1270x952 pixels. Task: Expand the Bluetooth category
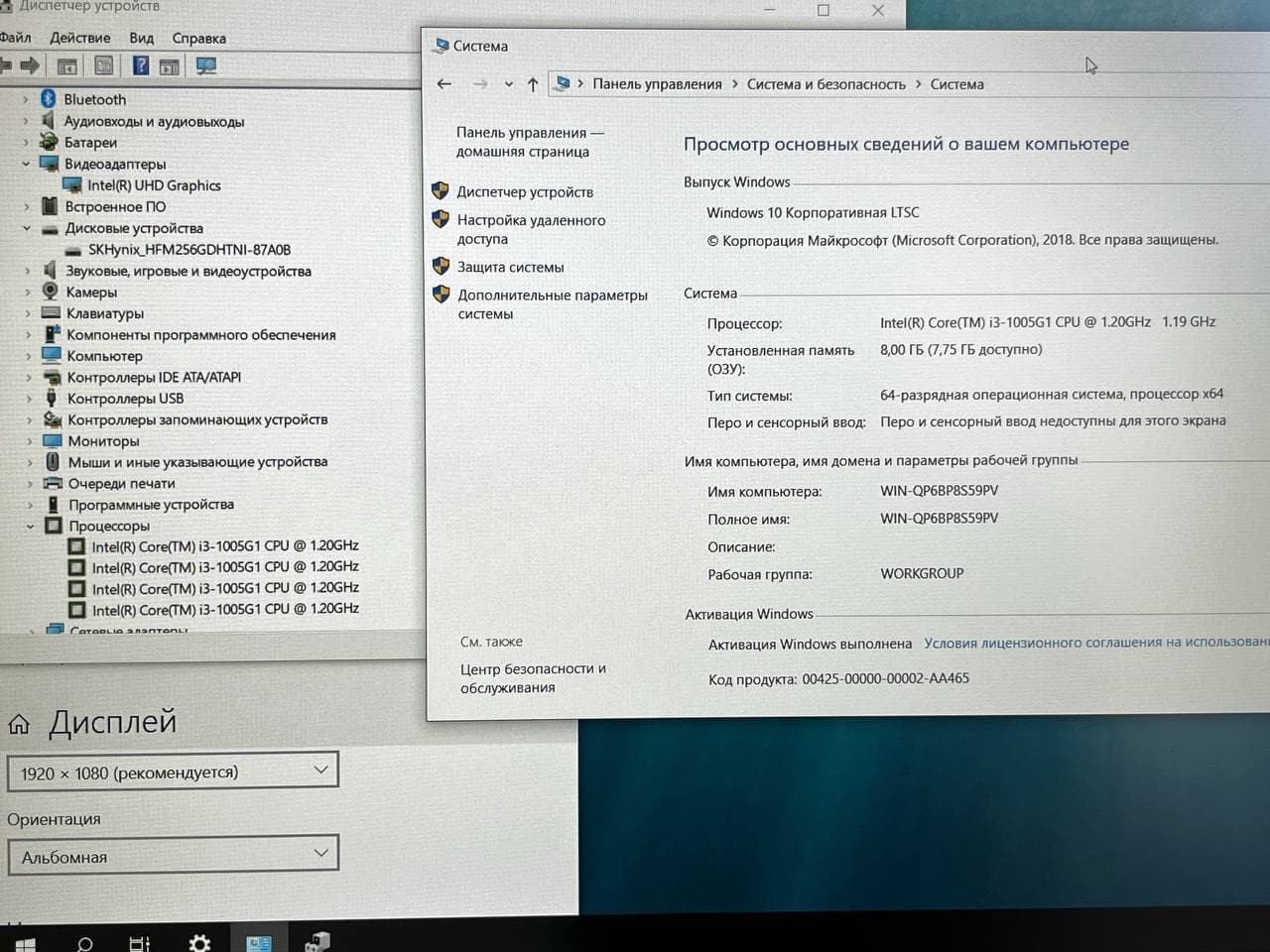26,99
